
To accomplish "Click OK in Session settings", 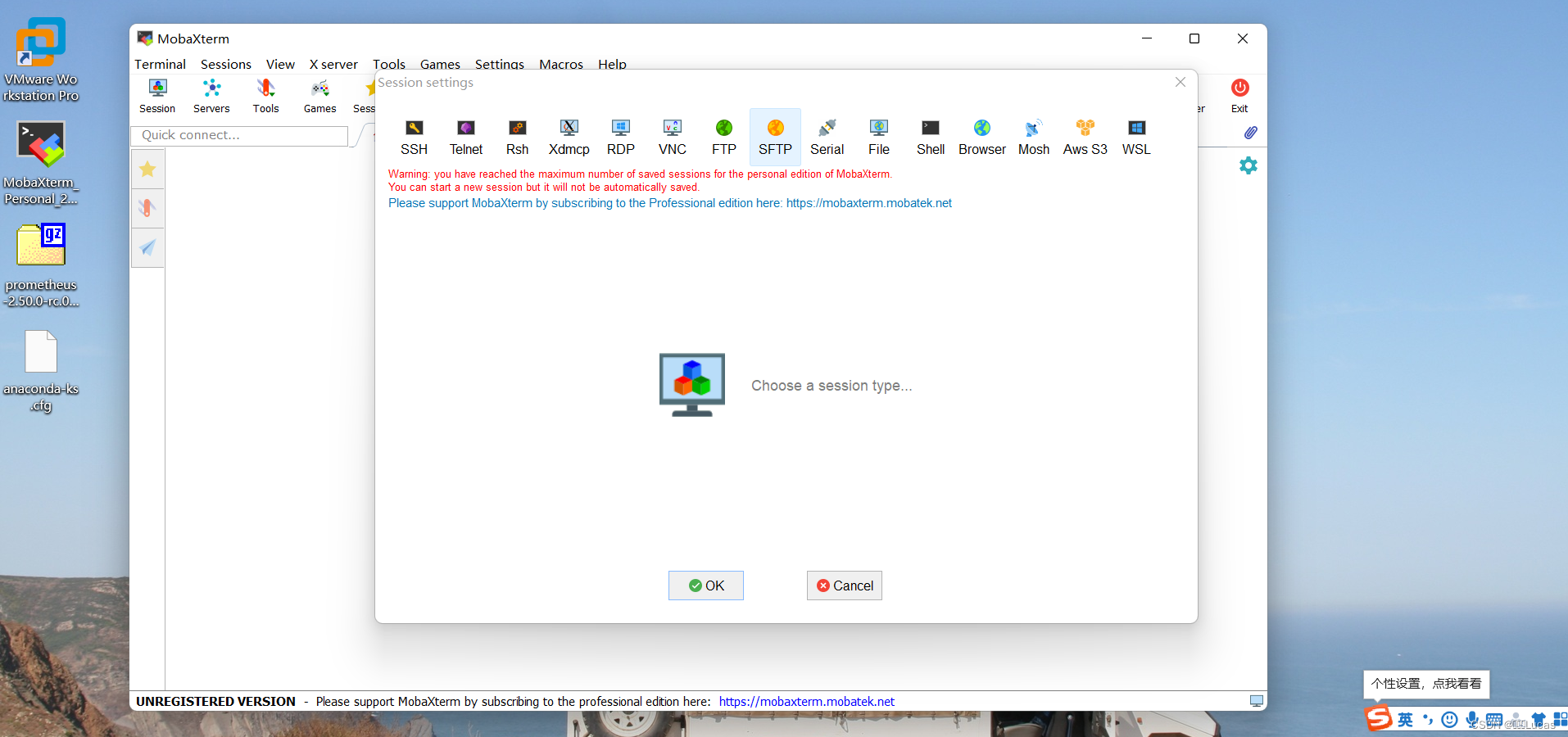I will (706, 586).
